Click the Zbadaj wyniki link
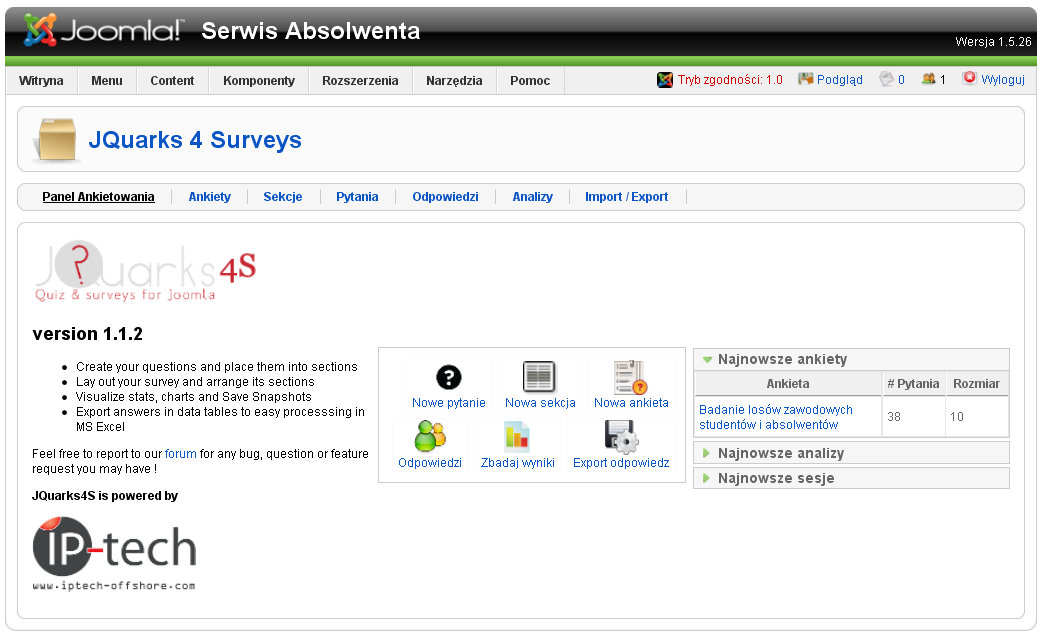This screenshot has height=633, width=1040. pyautogui.click(x=517, y=462)
